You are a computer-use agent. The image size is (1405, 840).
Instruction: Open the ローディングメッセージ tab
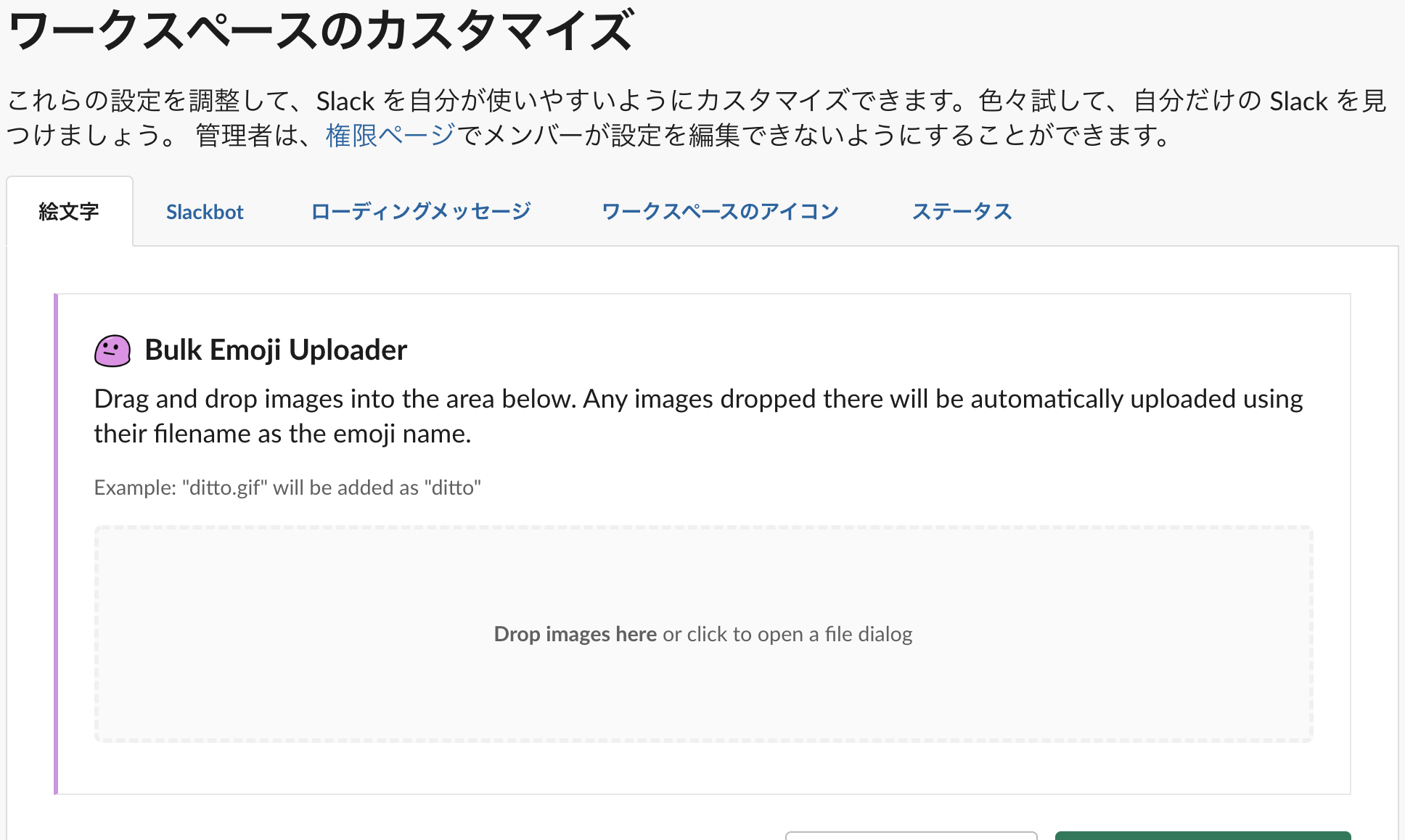[x=421, y=211]
